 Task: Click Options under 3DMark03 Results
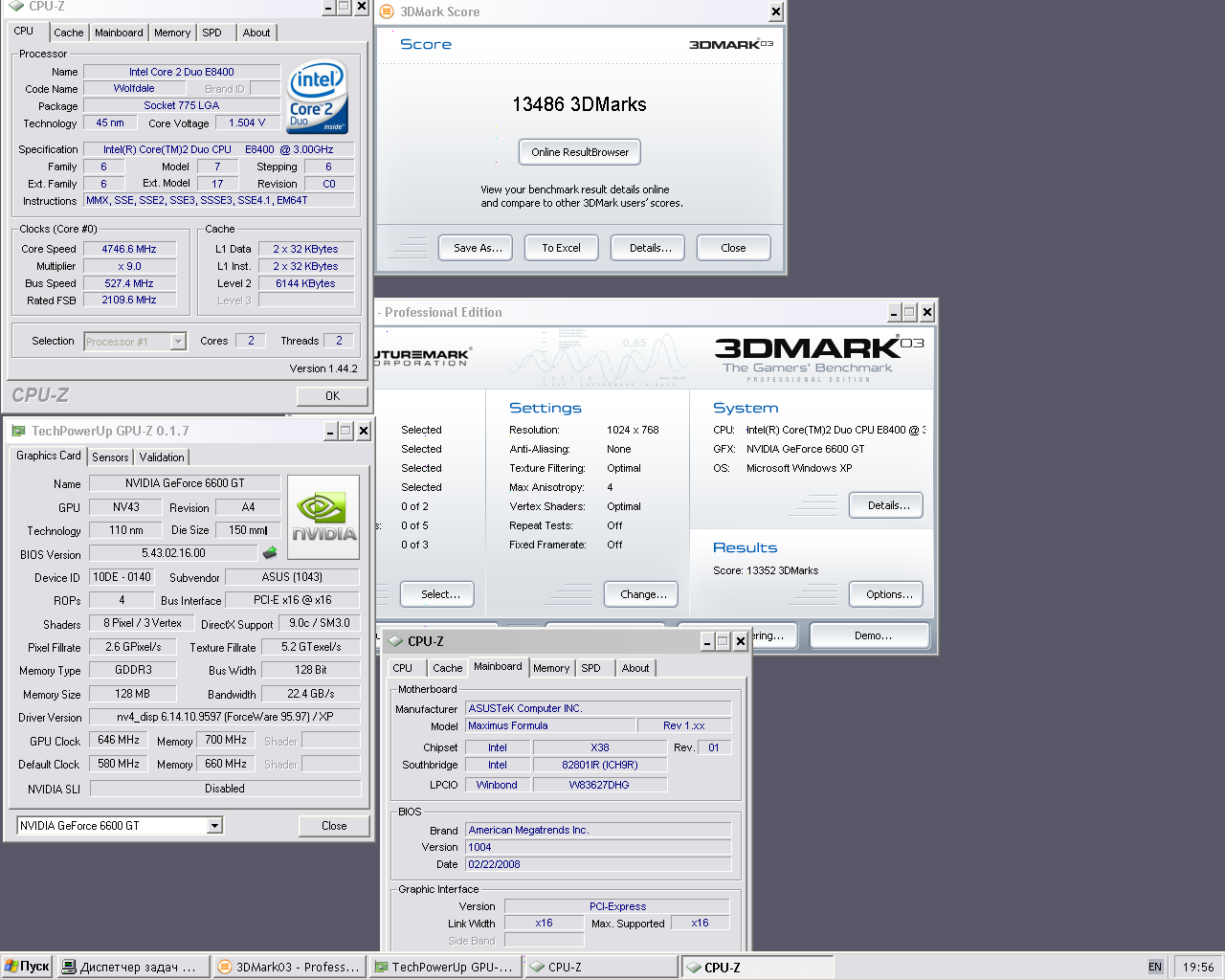[886, 594]
